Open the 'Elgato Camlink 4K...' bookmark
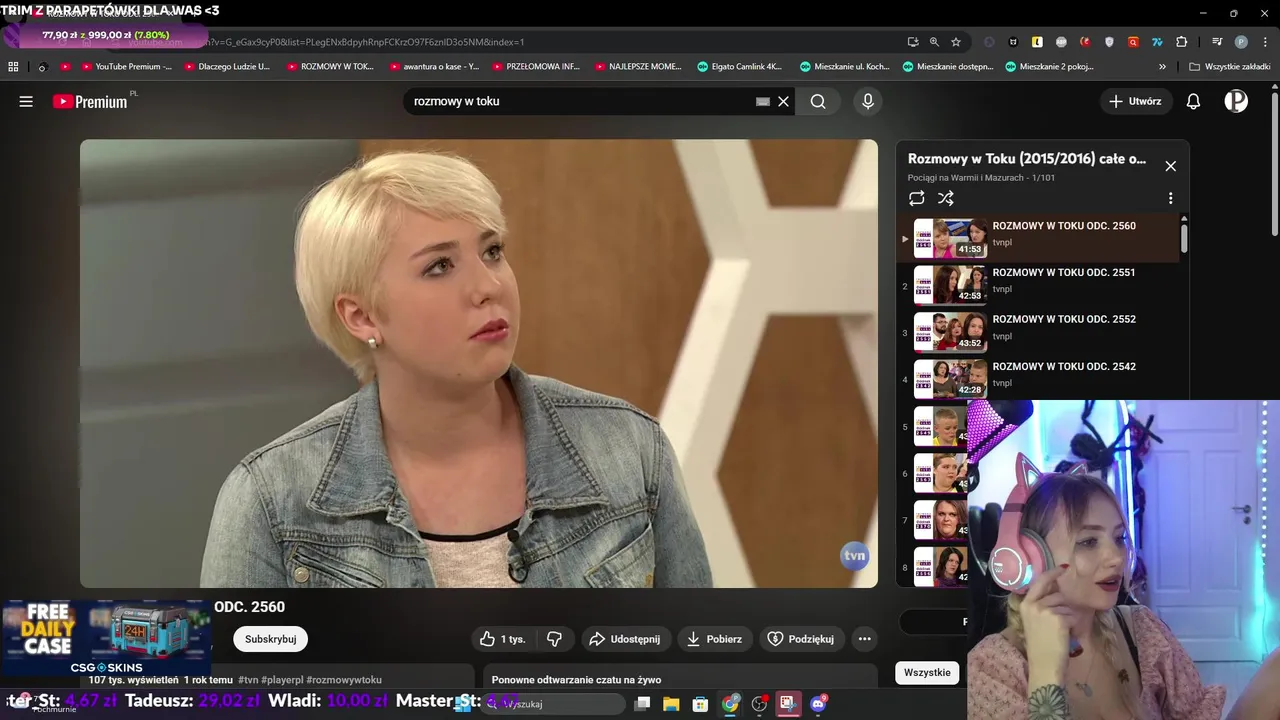 click(739, 67)
